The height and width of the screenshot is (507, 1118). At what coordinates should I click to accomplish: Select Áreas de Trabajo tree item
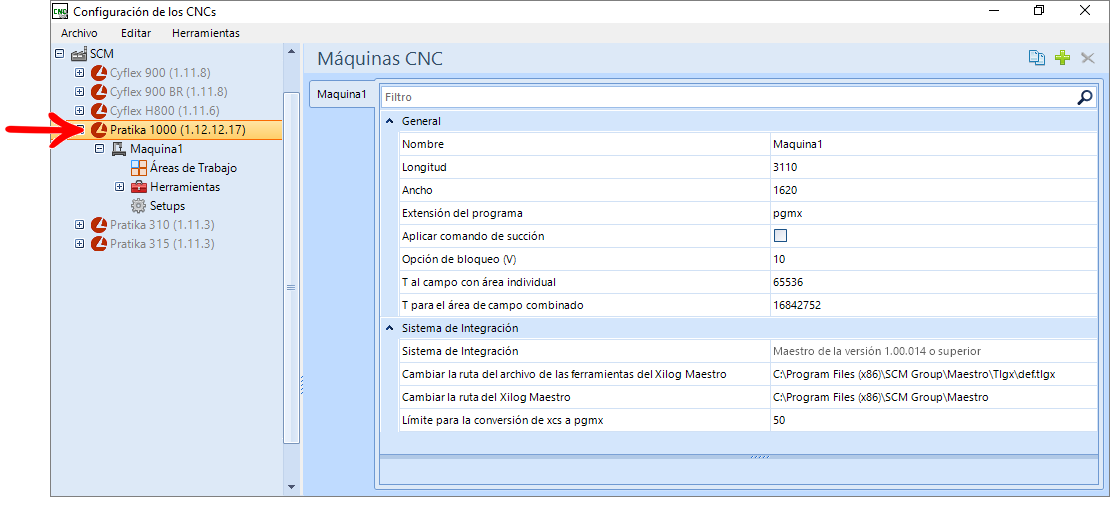(193, 168)
